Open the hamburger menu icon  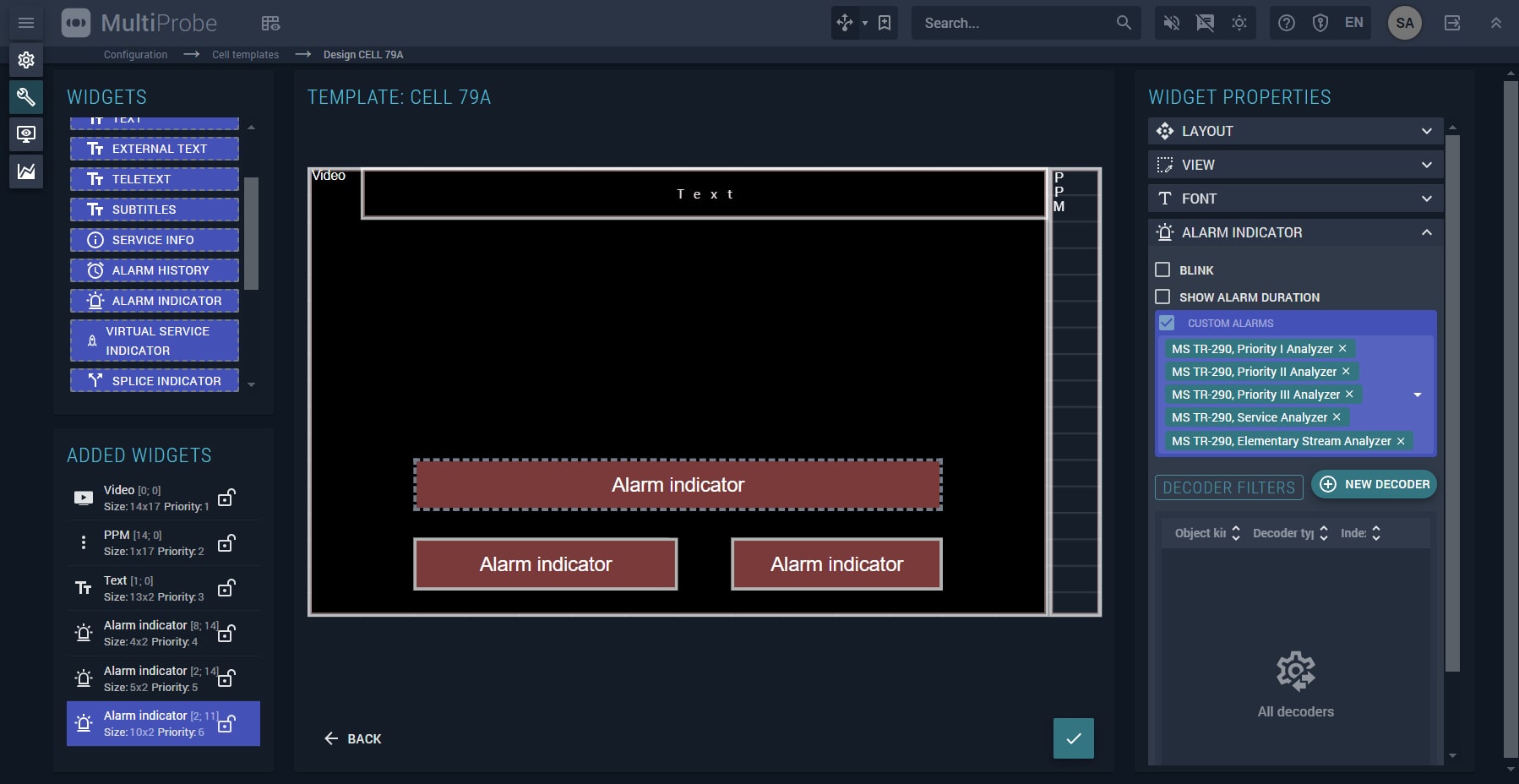[x=26, y=23]
